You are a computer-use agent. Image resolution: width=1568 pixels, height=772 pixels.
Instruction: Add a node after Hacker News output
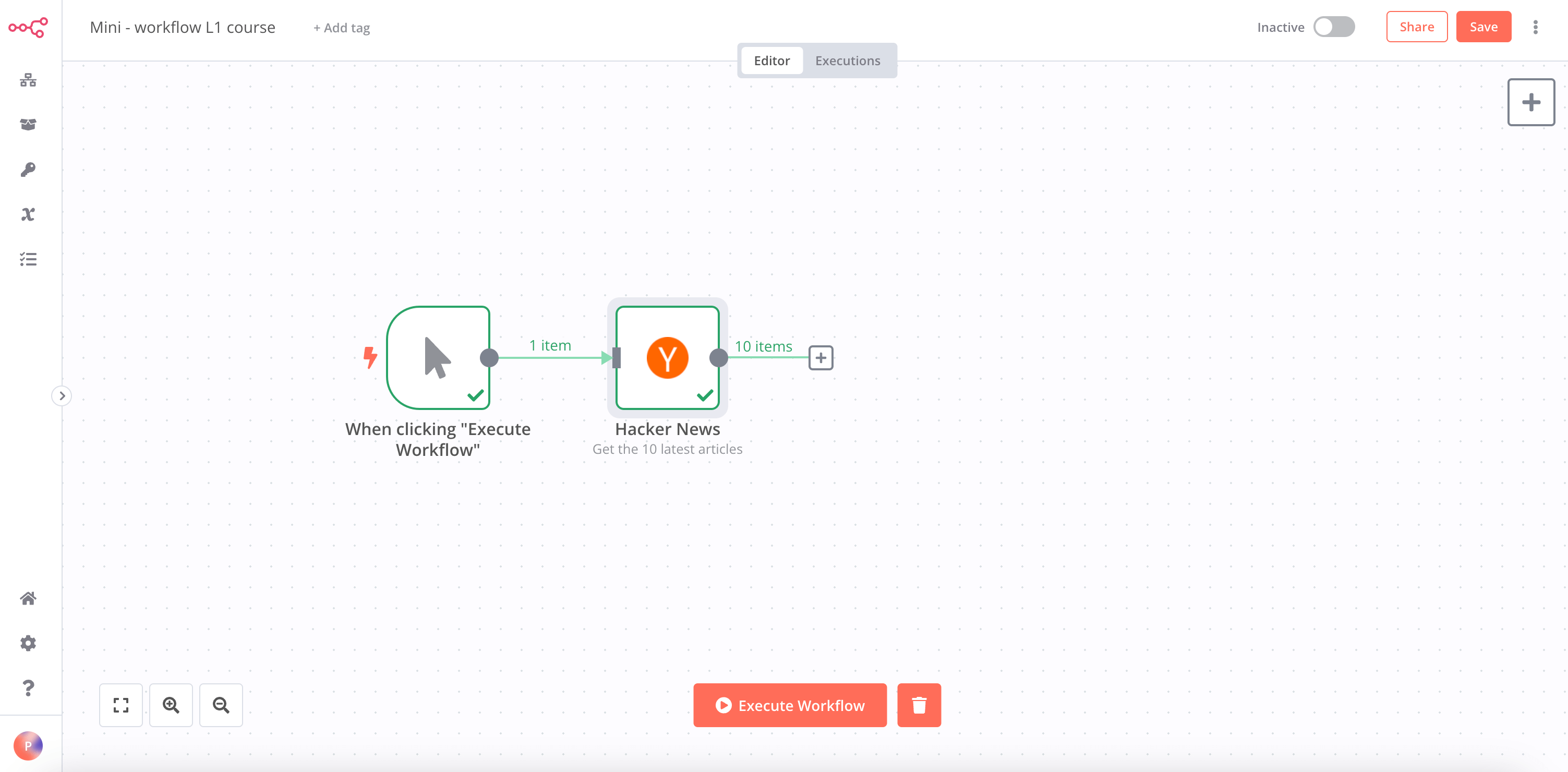coord(821,358)
